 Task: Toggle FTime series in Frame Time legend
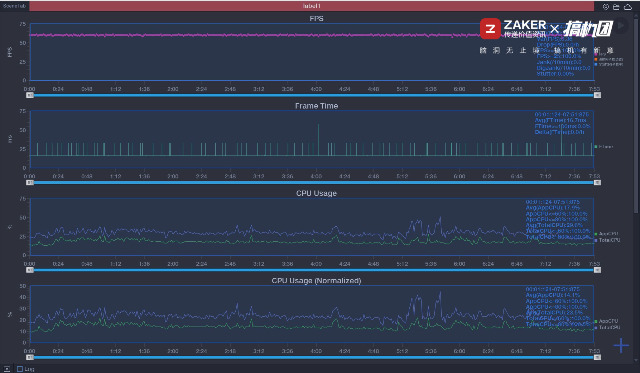(604, 147)
